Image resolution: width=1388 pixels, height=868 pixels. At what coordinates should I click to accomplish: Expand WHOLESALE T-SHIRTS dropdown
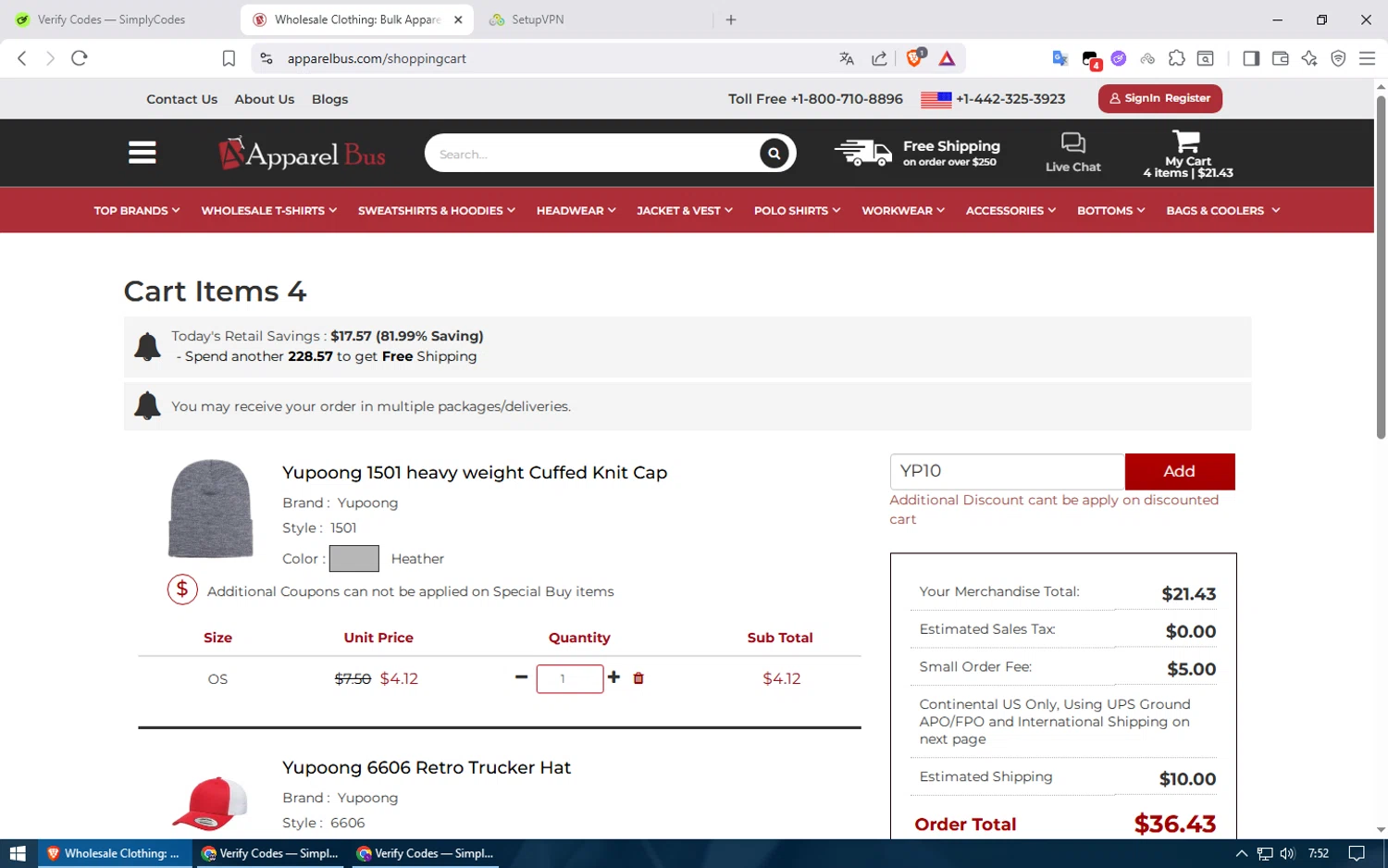coord(269,211)
